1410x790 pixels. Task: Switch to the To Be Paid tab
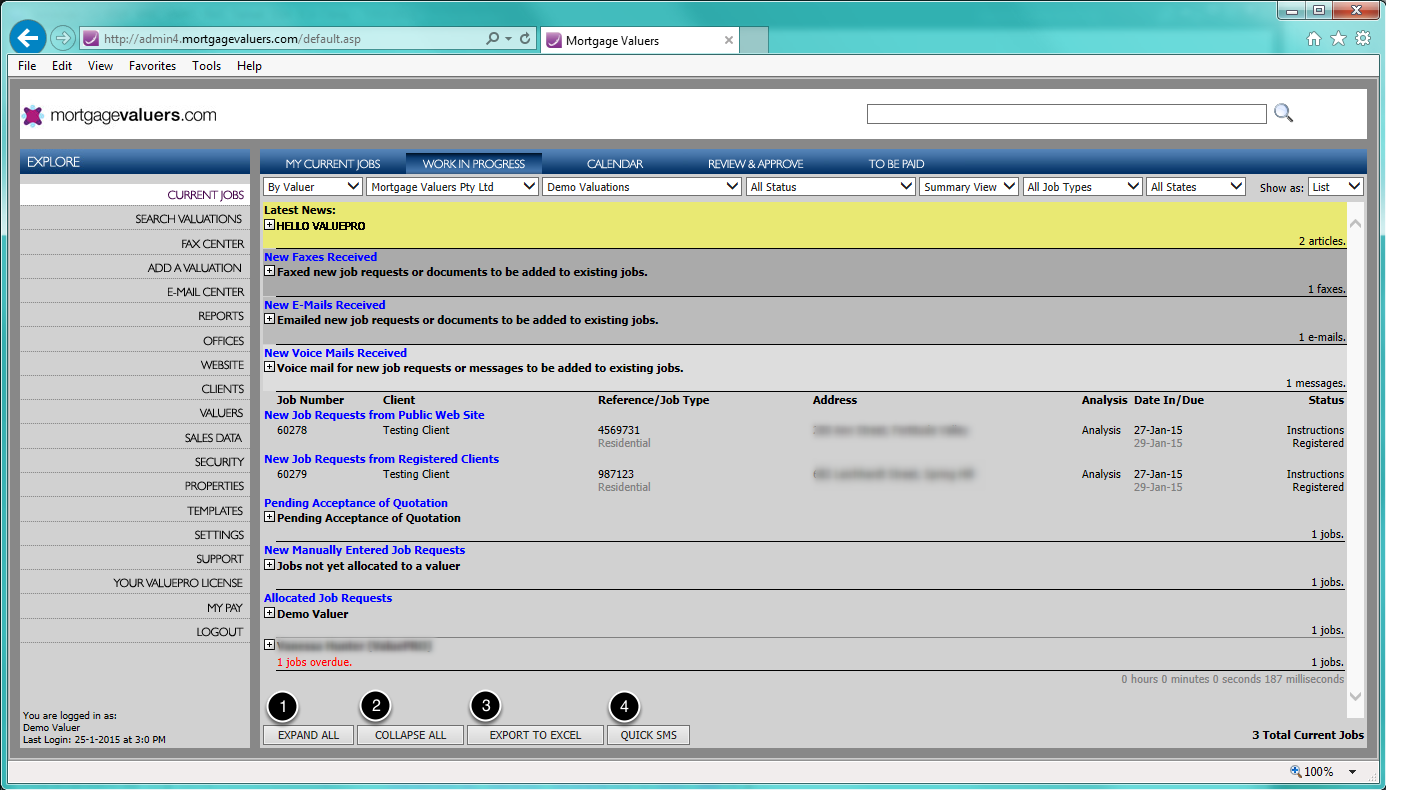point(897,164)
